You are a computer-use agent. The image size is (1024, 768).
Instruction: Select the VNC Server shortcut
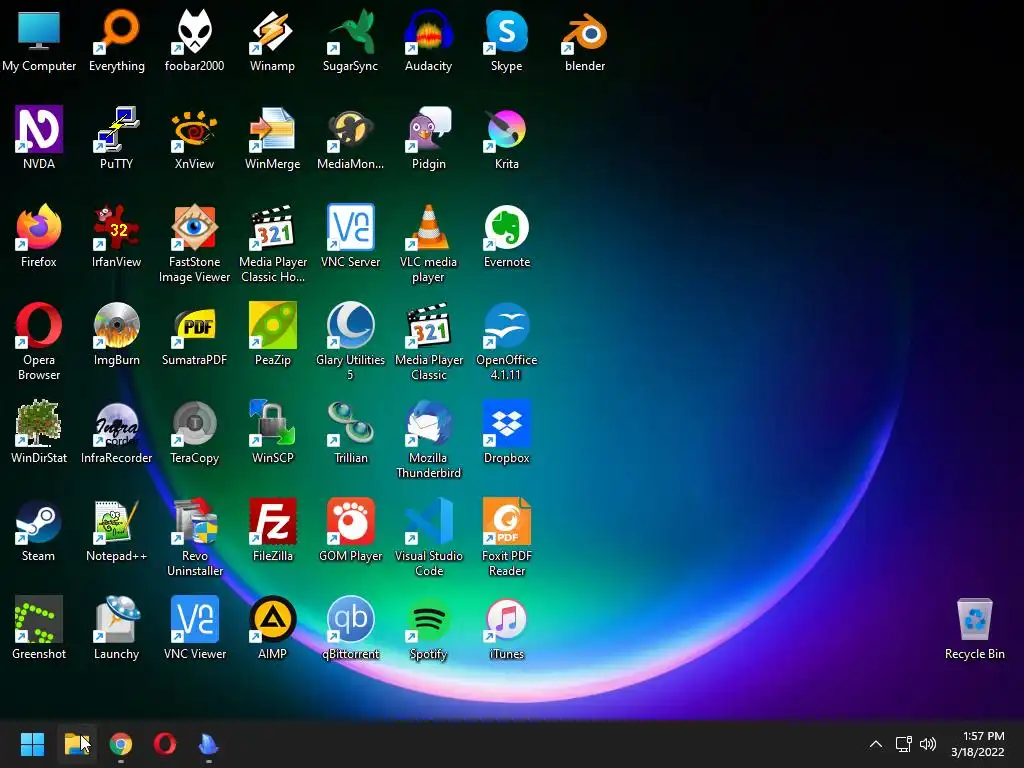[x=351, y=227]
